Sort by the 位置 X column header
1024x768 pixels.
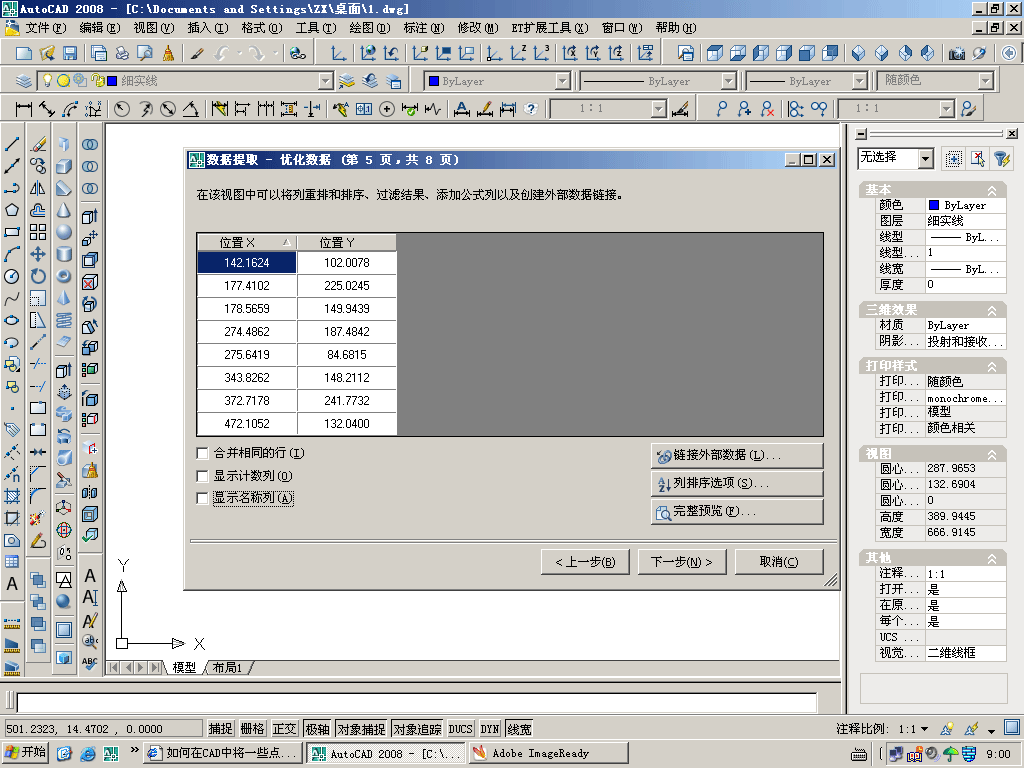(247, 242)
